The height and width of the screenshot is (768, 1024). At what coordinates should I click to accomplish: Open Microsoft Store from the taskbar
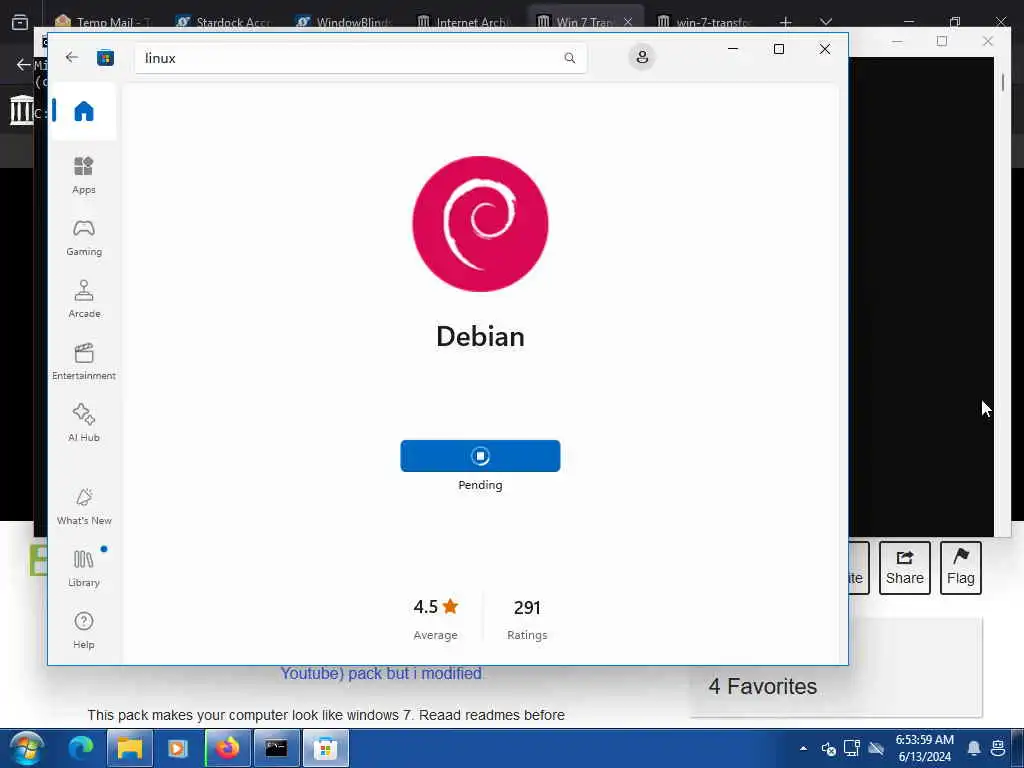click(x=325, y=748)
